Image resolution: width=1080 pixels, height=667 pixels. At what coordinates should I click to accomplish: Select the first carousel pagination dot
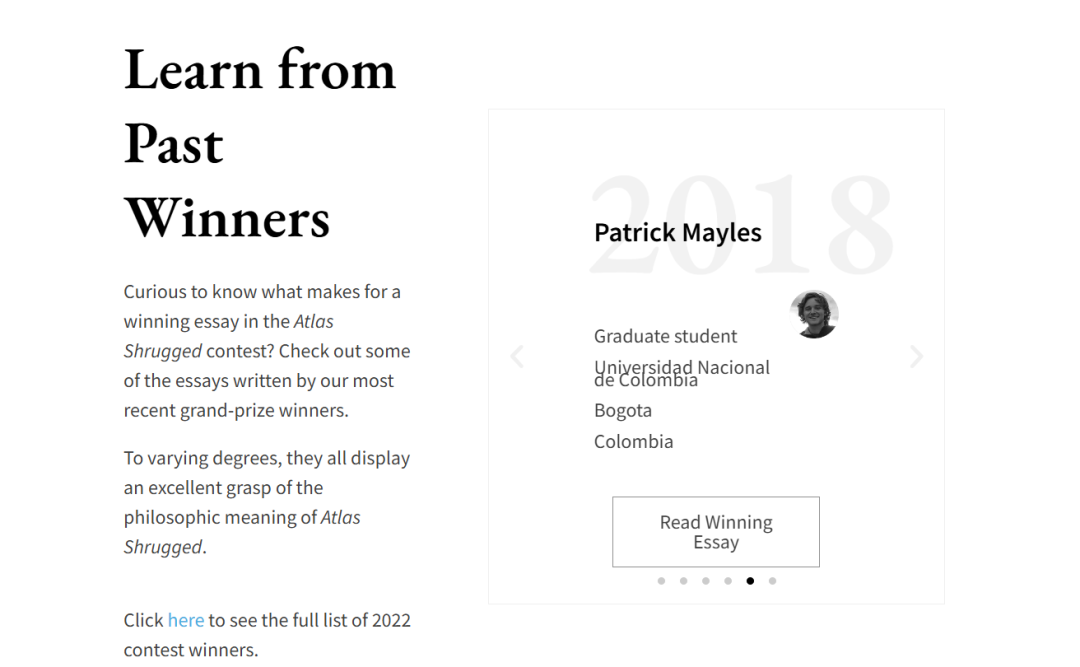661,581
